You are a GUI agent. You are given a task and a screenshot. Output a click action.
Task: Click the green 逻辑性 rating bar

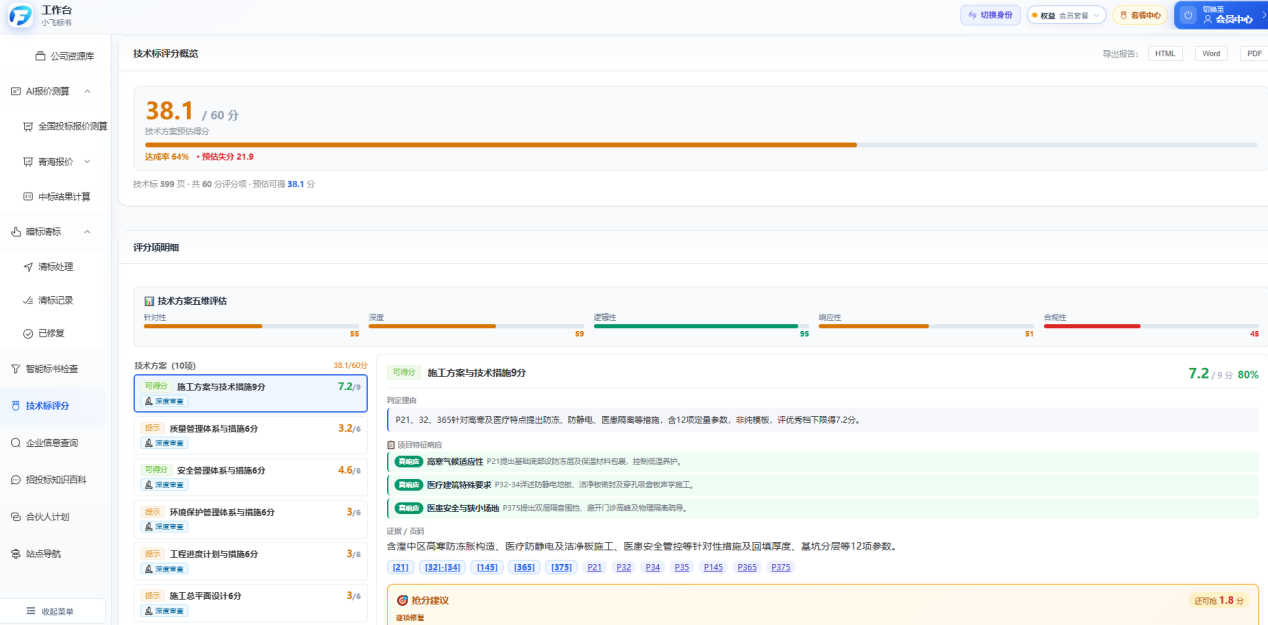point(696,326)
